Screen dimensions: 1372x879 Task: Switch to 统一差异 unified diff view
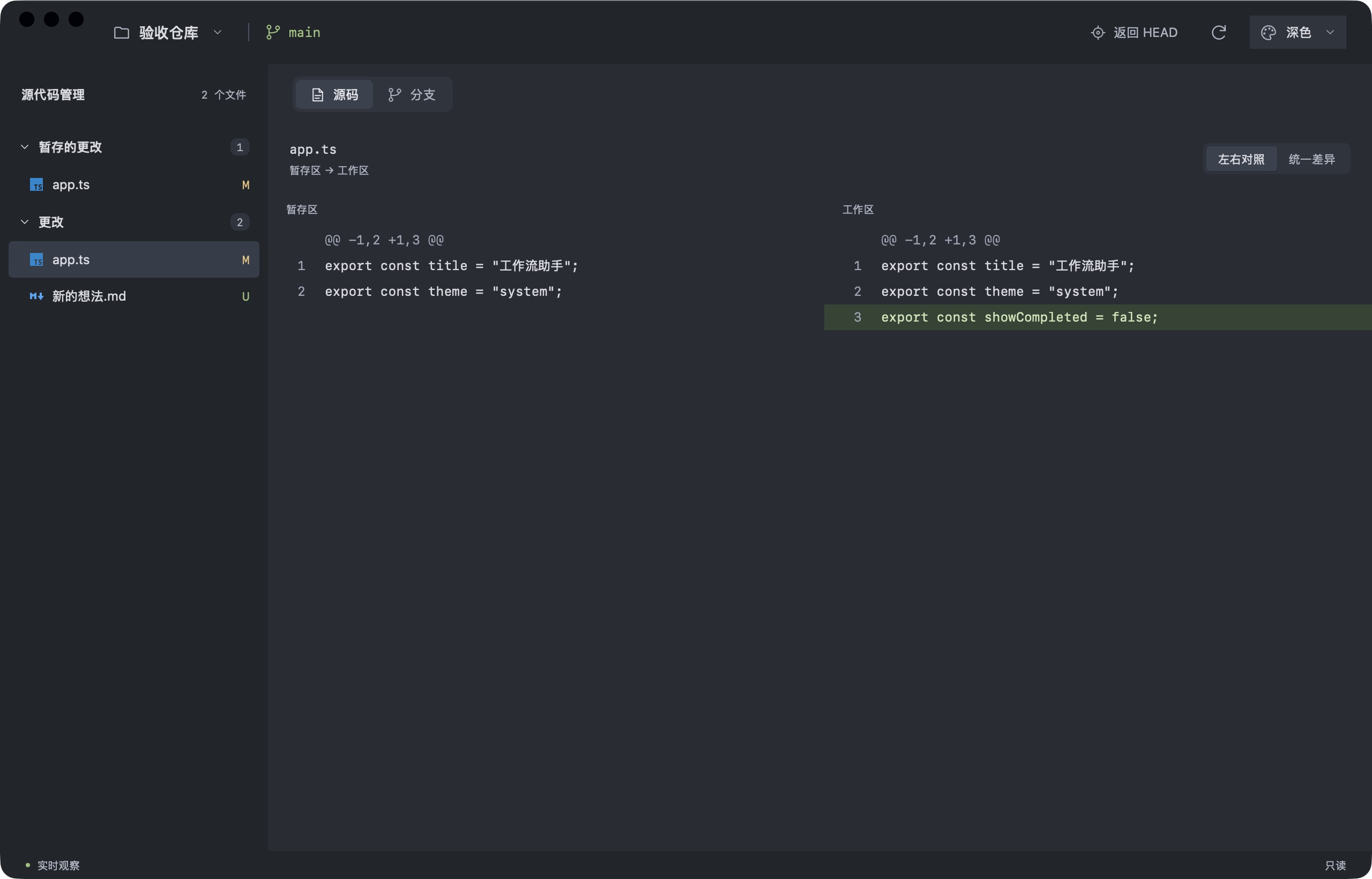click(x=1311, y=159)
